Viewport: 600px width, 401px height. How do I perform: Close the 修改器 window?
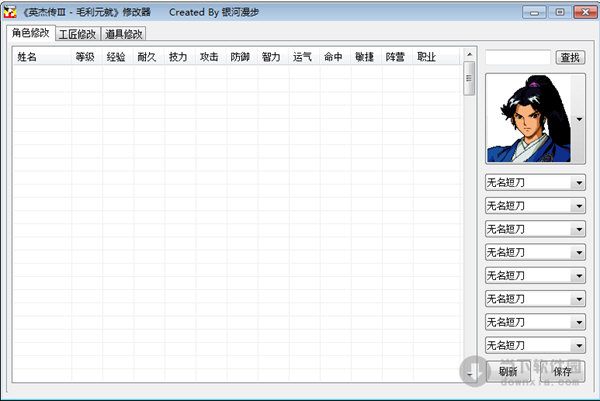coord(585,12)
